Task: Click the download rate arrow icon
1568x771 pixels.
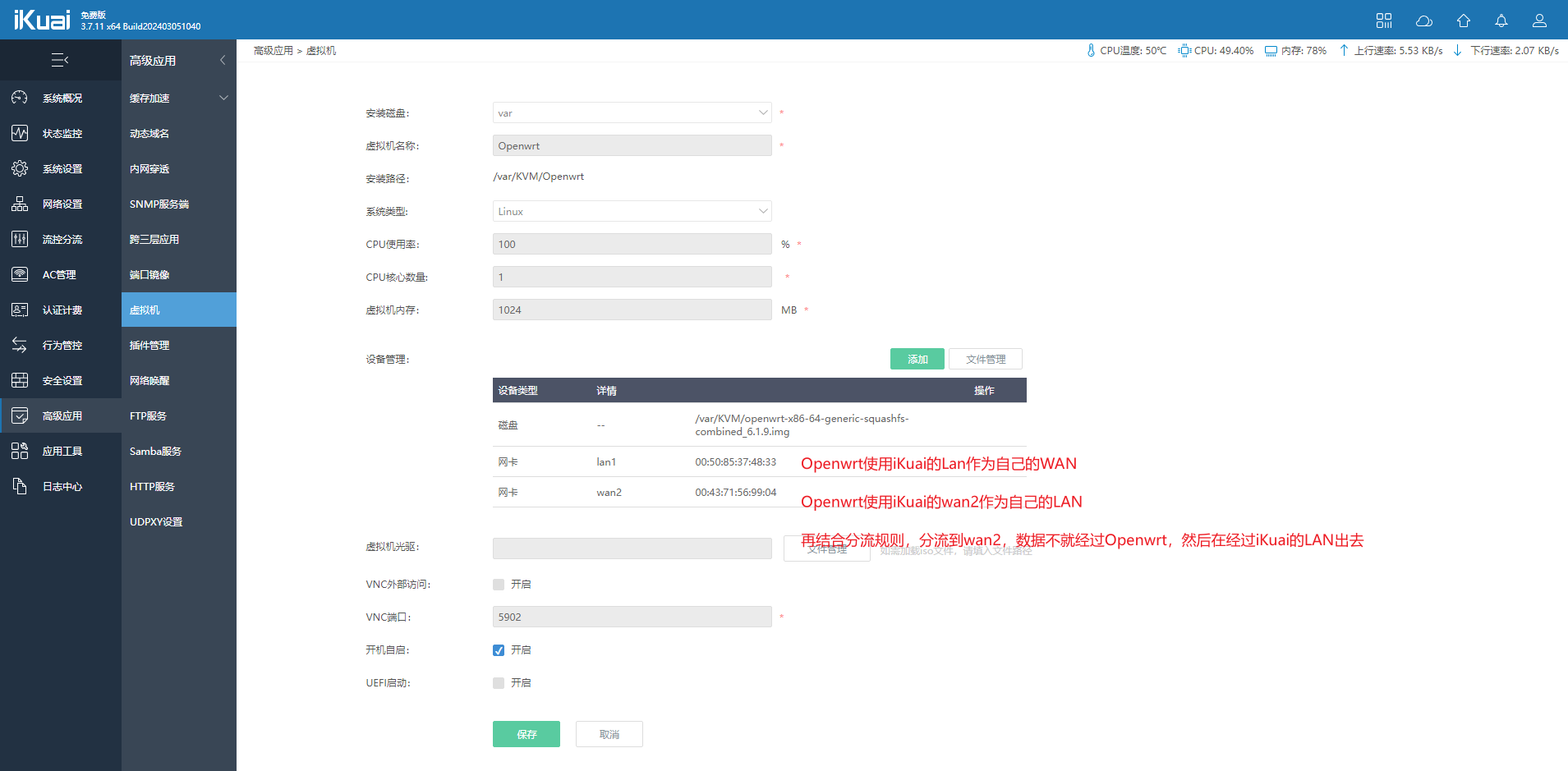Action: [1458, 50]
